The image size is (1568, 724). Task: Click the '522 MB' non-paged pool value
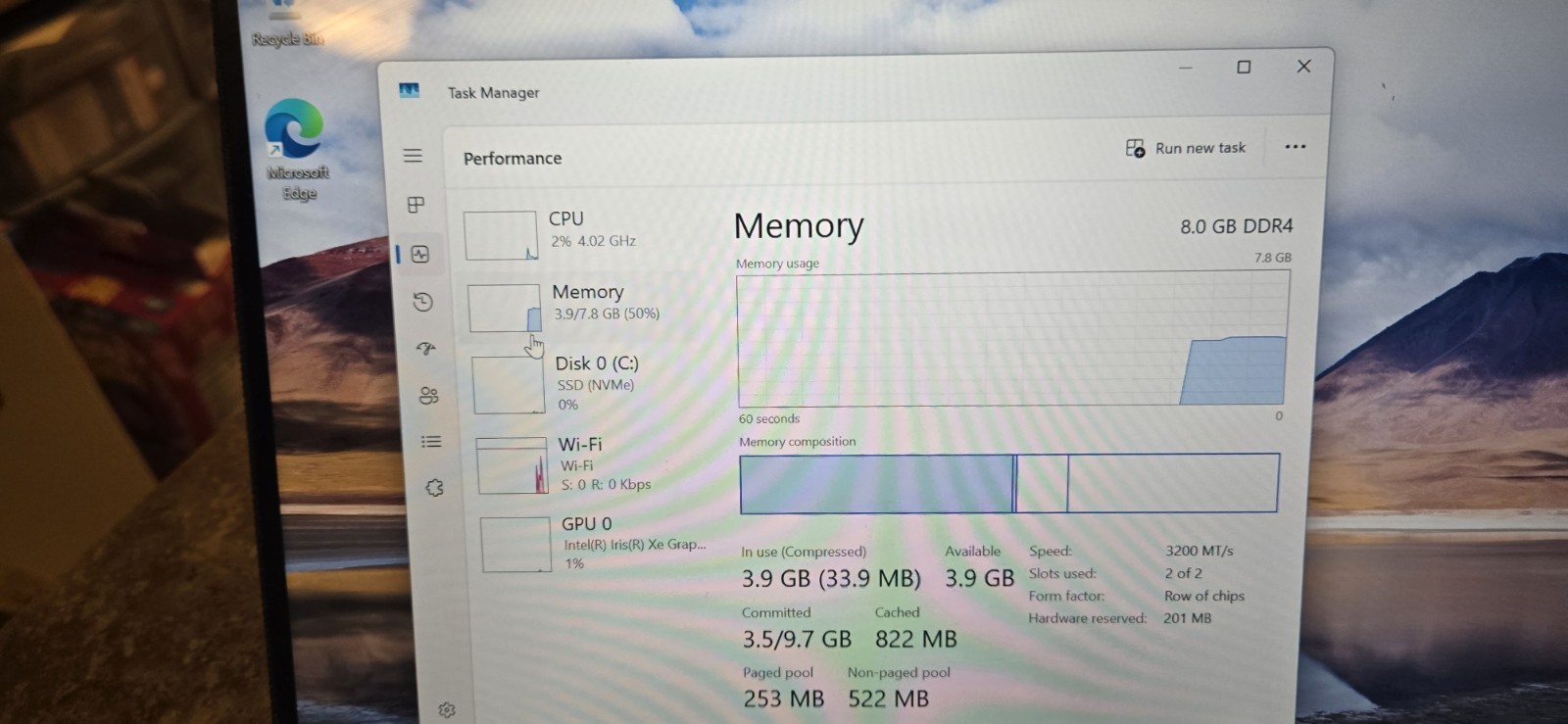pos(888,700)
